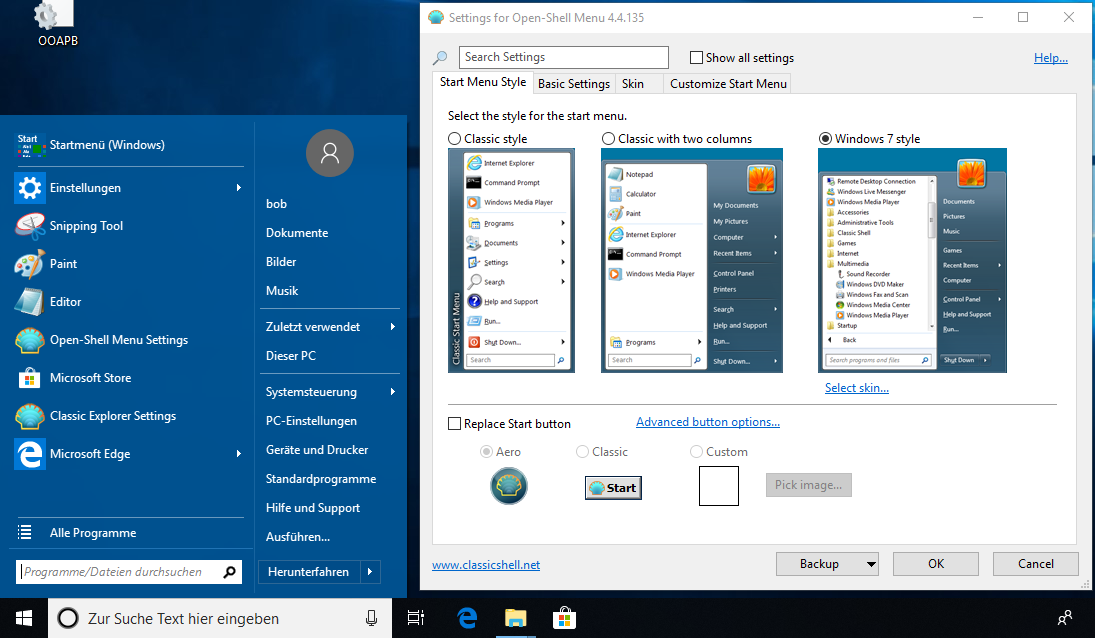Click the Windows 7 style preview thumbnail
The width and height of the screenshot is (1095, 638).
(x=912, y=260)
